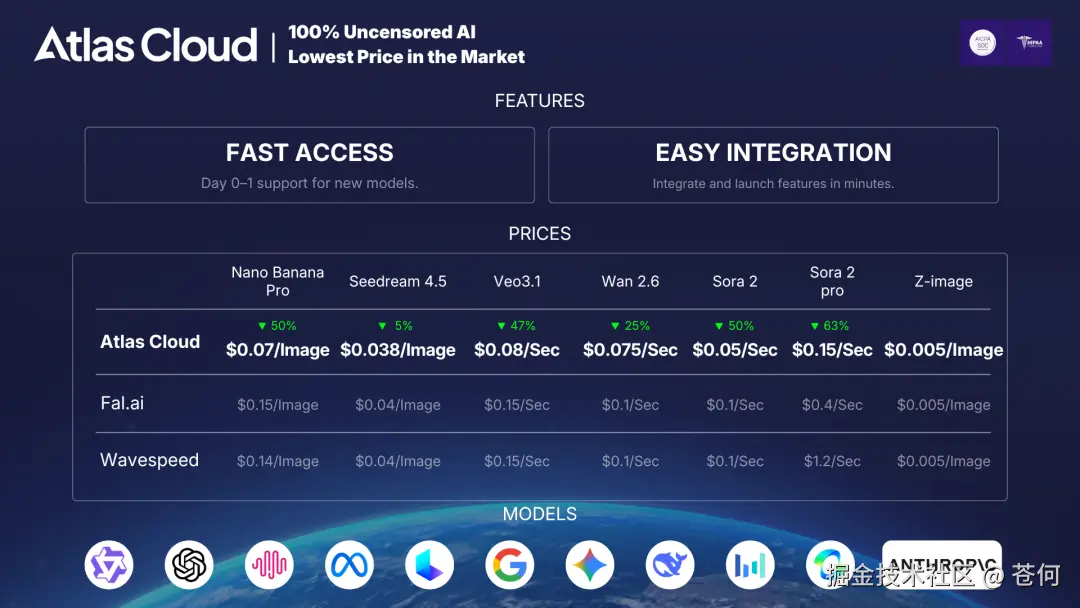This screenshot has width=1080, height=608.
Task: Click the Seedream 4.5 column header
Action: pyautogui.click(x=398, y=281)
